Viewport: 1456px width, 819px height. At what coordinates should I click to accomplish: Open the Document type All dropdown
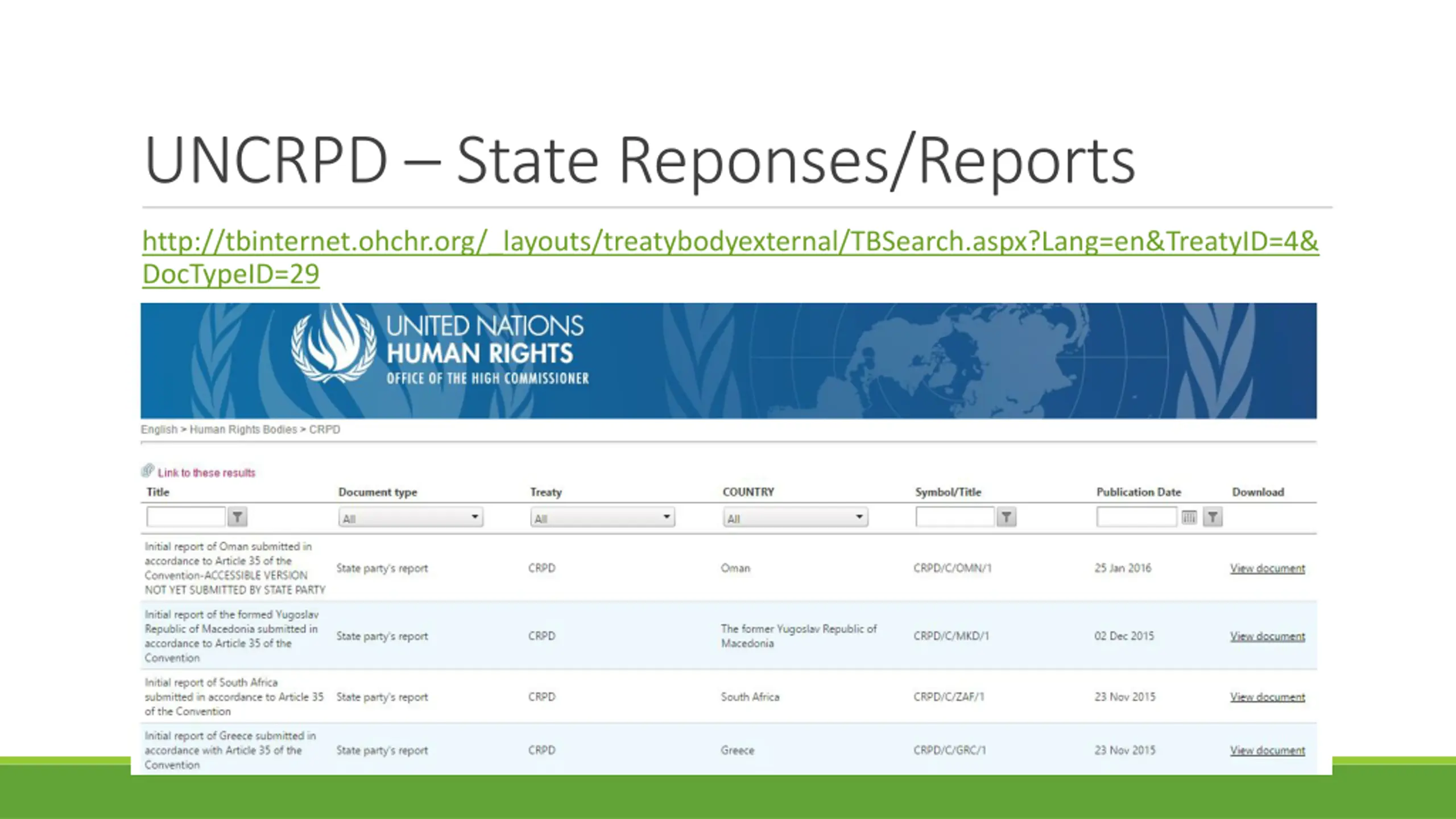point(411,518)
